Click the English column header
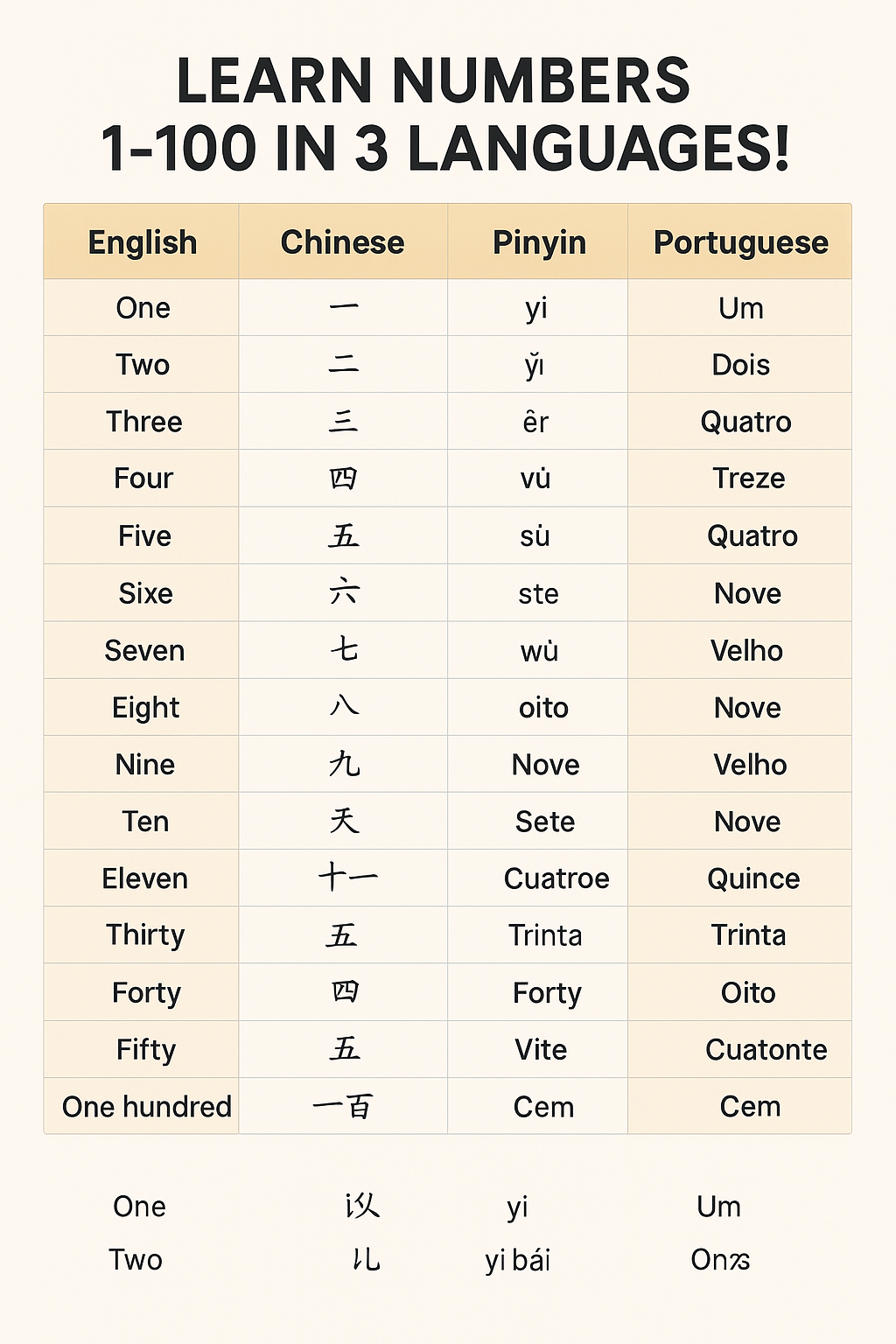 click(x=143, y=242)
